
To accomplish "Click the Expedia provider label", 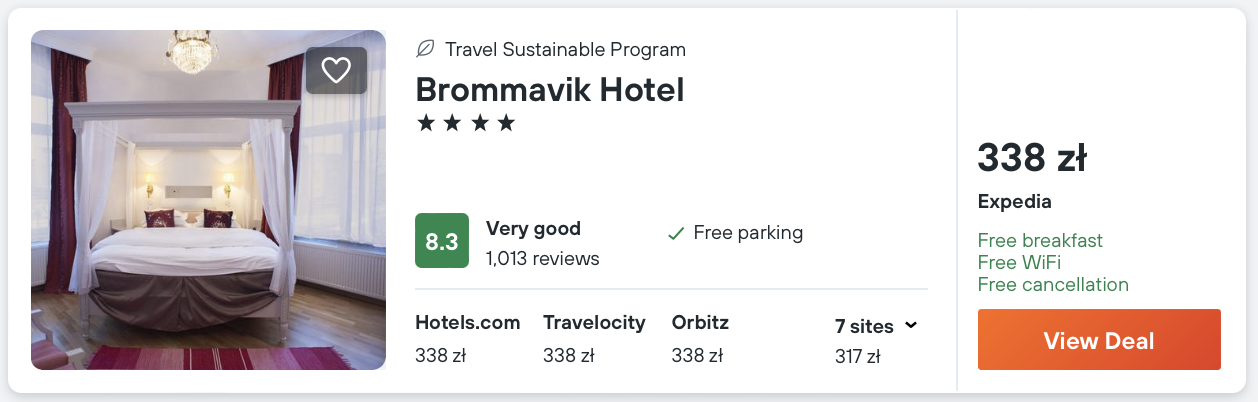I will tap(1014, 202).
